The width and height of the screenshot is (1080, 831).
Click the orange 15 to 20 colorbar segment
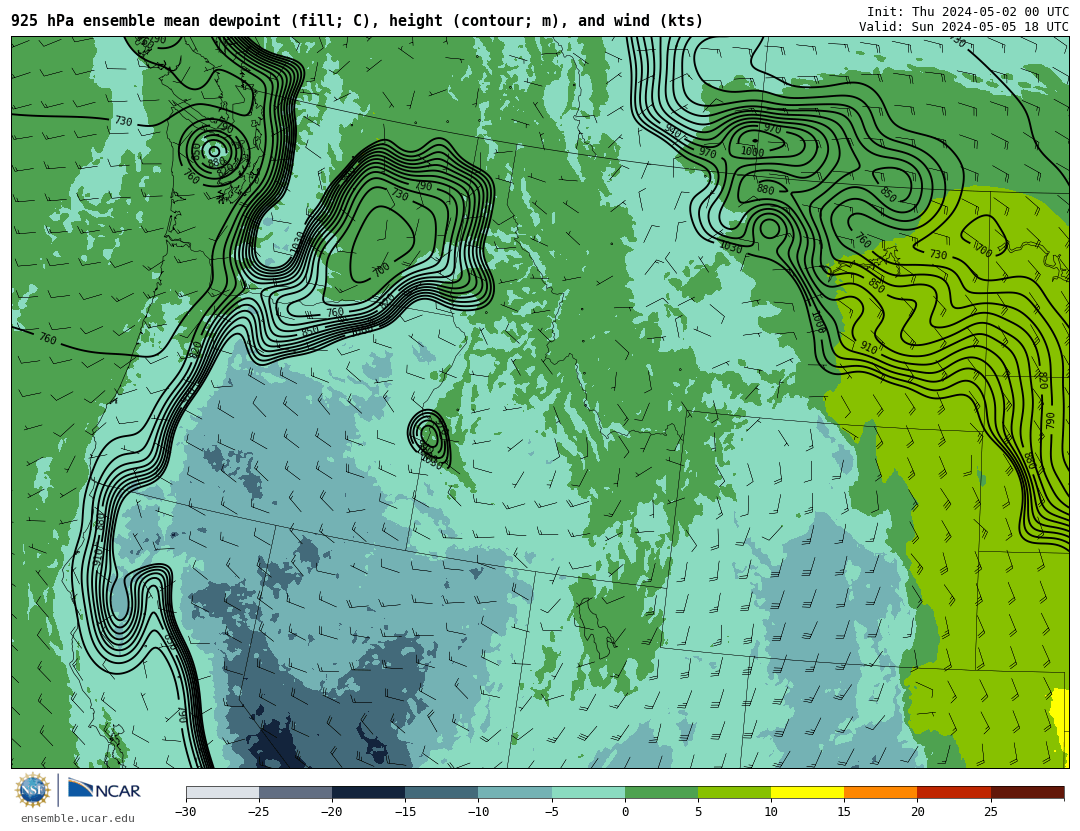(881, 793)
